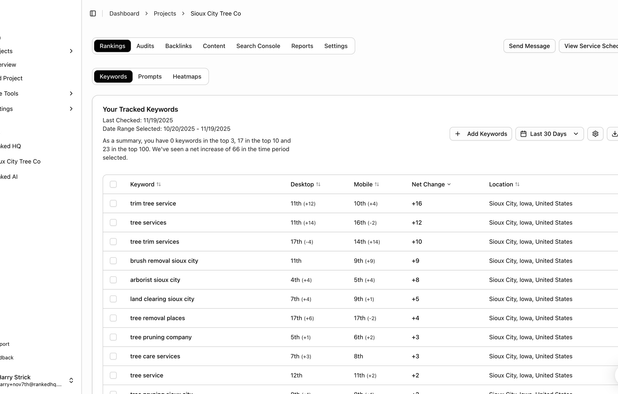Open Overview in sidebar
Screen dimensions: 618x394
pos(8,65)
